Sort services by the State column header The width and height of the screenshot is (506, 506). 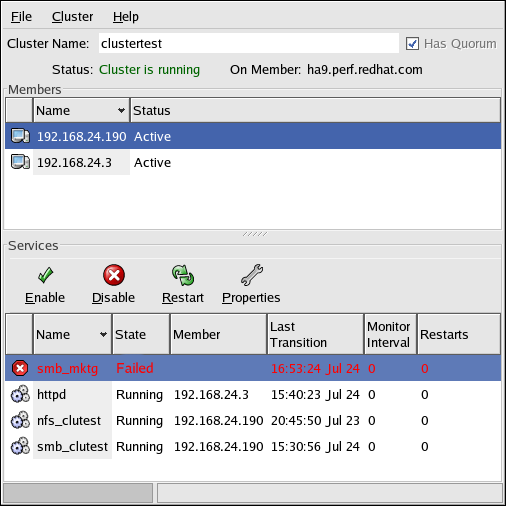click(141, 334)
